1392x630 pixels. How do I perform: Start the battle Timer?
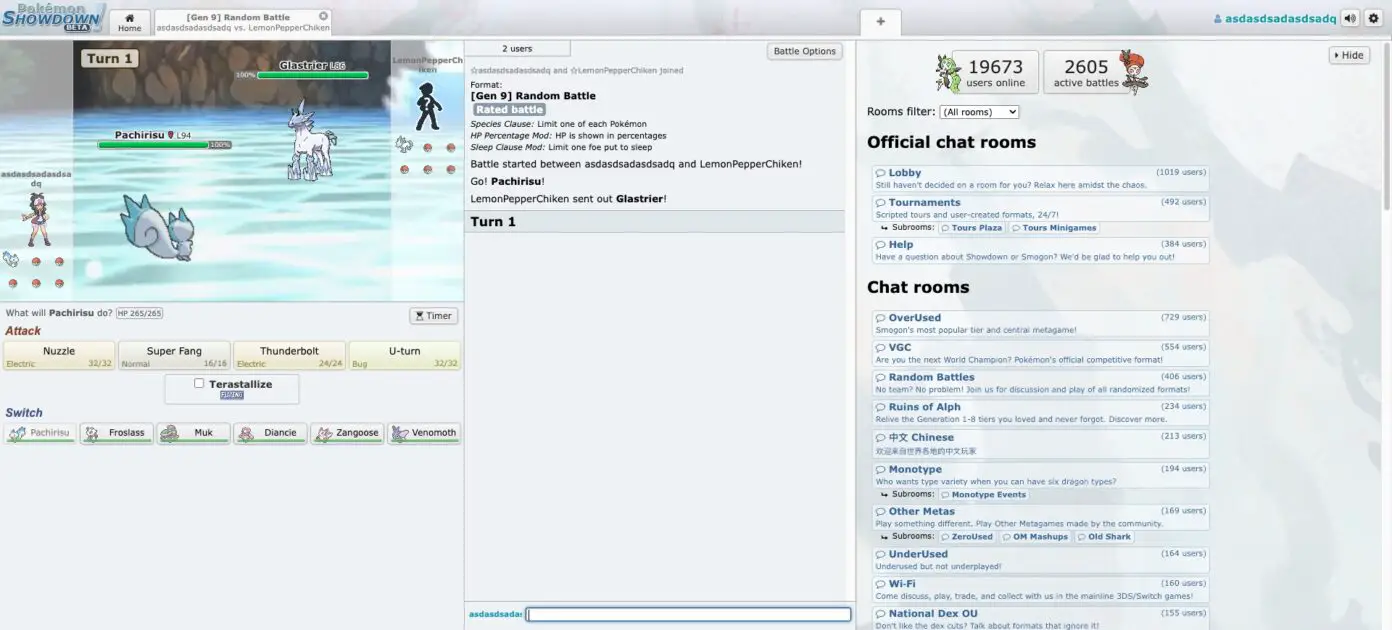click(433, 316)
